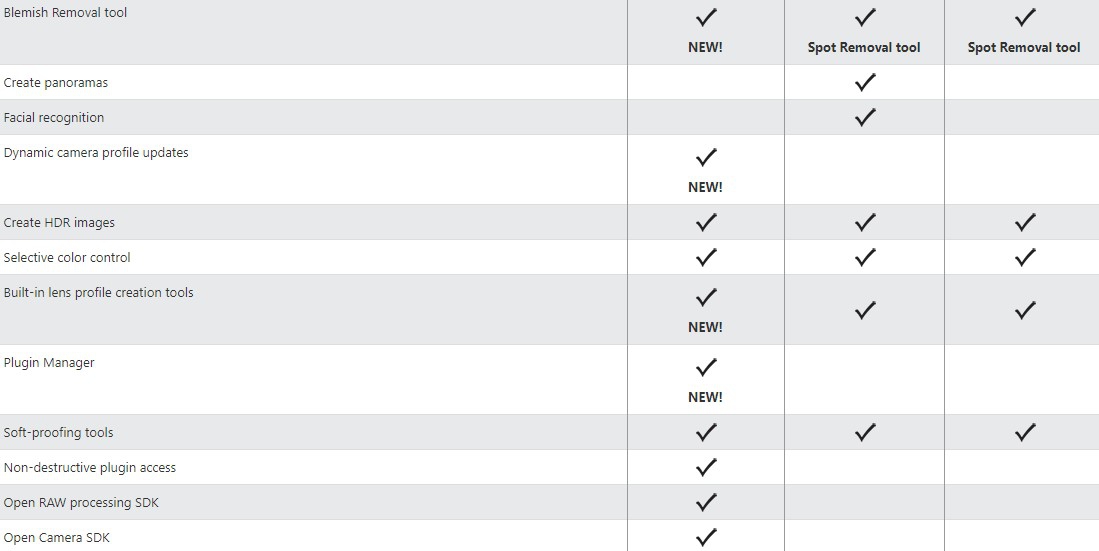Click the lens profile creation middle-column checkmark
This screenshot has width=1099, height=551.
pyautogui.click(x=865, y=310)
